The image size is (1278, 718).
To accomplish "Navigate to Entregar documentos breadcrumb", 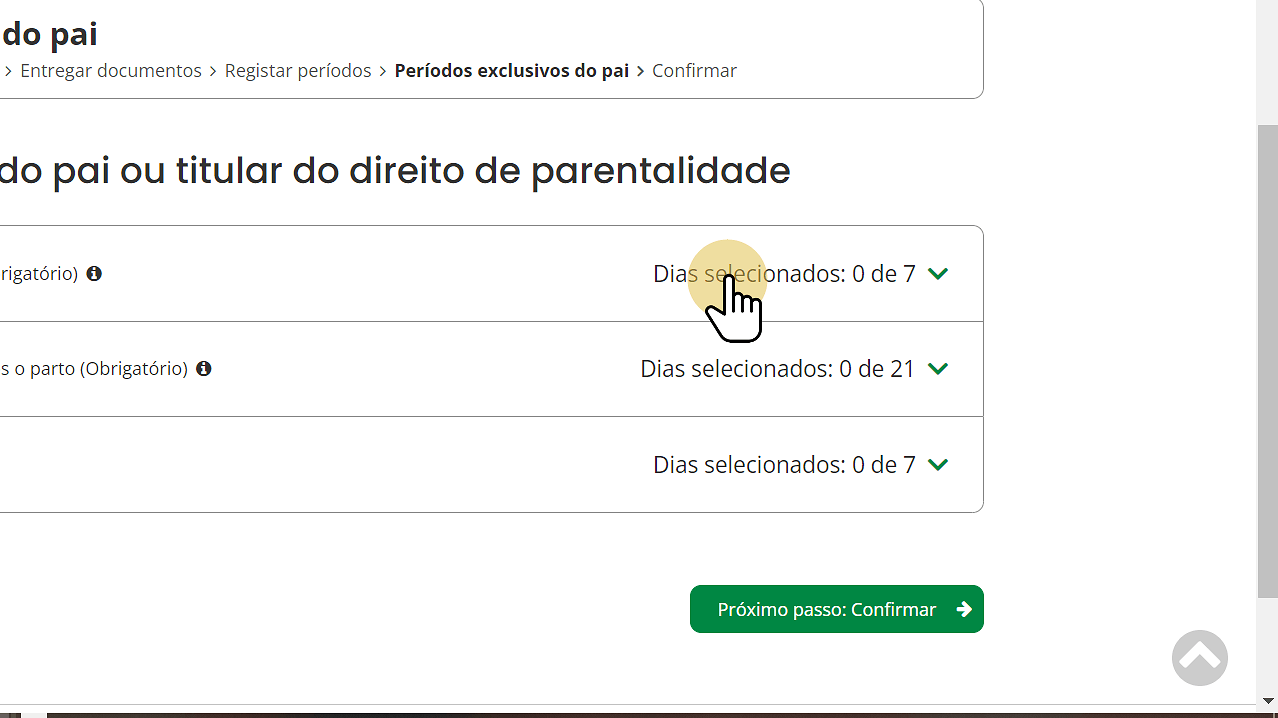I will pos(110,70).
